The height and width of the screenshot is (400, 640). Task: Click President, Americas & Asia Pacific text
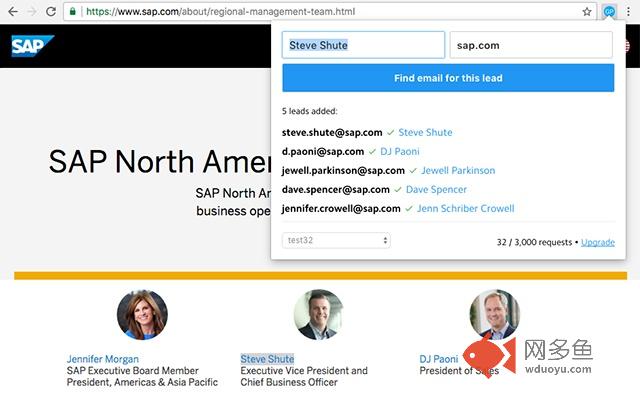tap(142, 382)
